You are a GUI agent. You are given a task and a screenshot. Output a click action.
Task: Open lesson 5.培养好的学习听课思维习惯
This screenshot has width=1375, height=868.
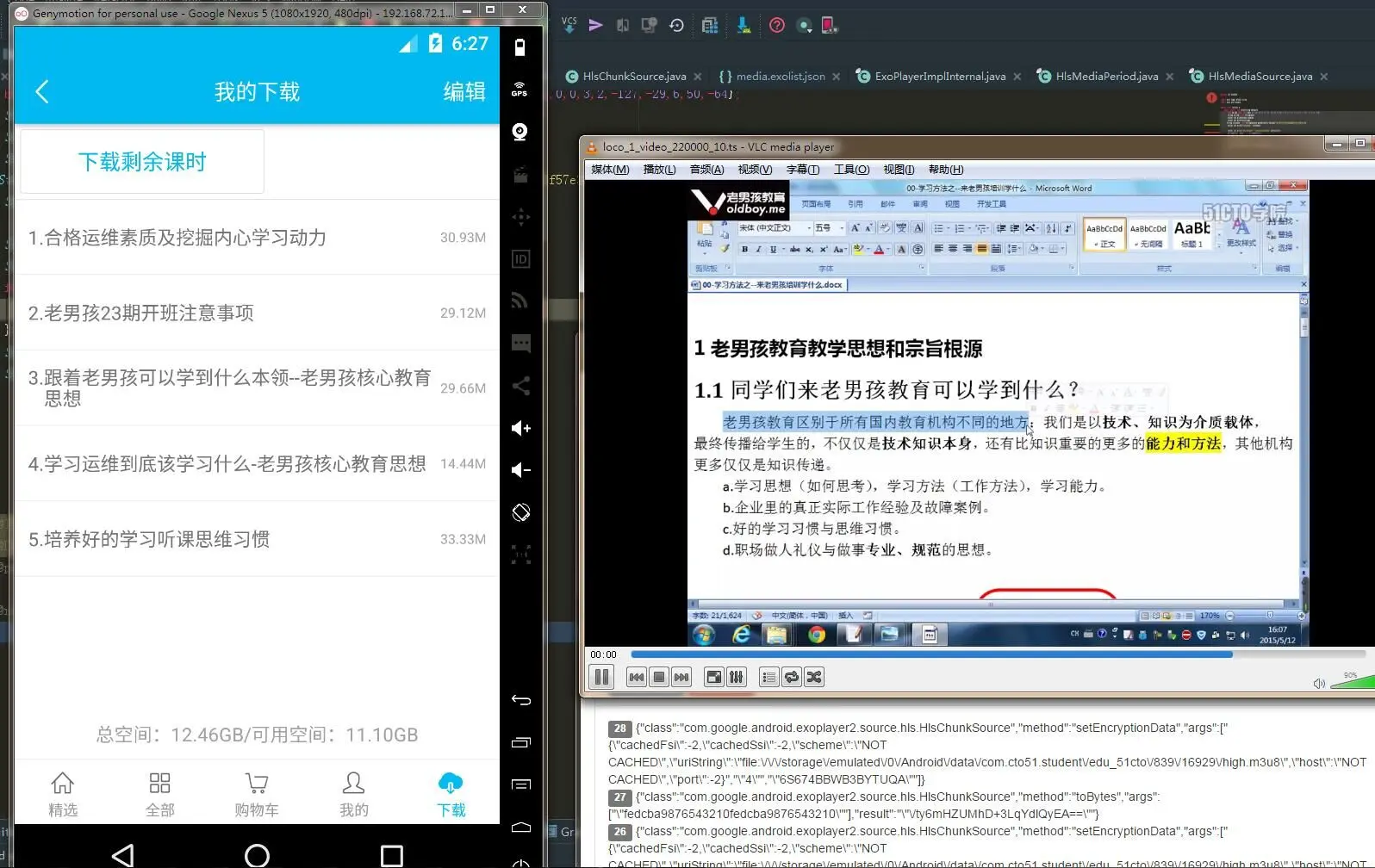pyautogui.click(x=257, y=539)
